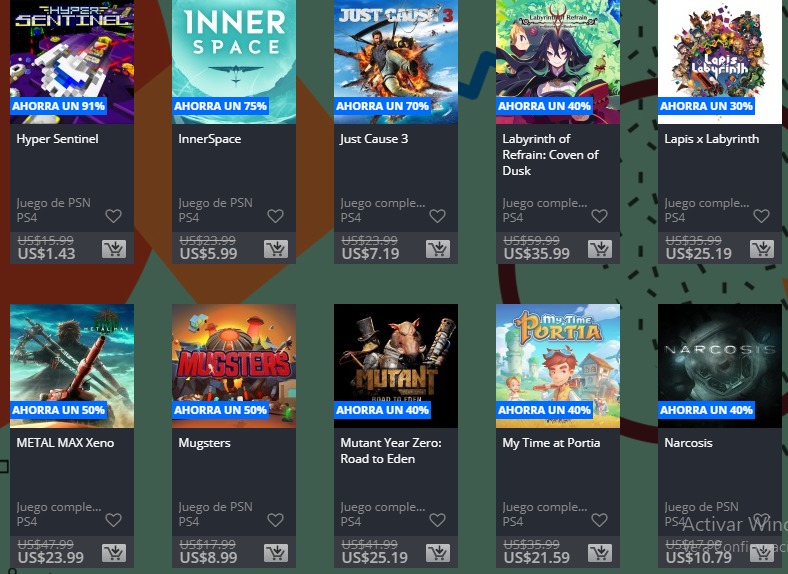
Task: Add Mugsters to the cart
Action: [275, 553]
